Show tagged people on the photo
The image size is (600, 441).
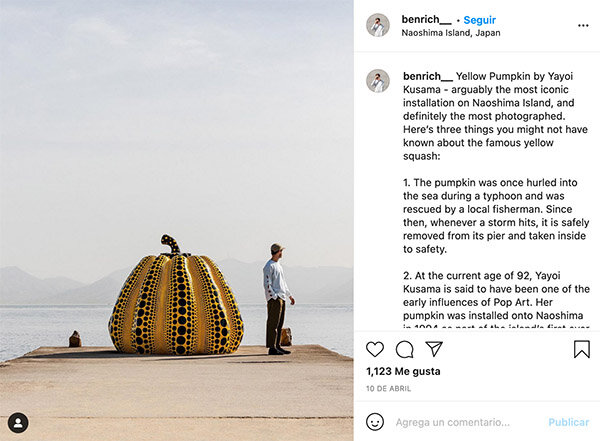[x=18, y=423]
